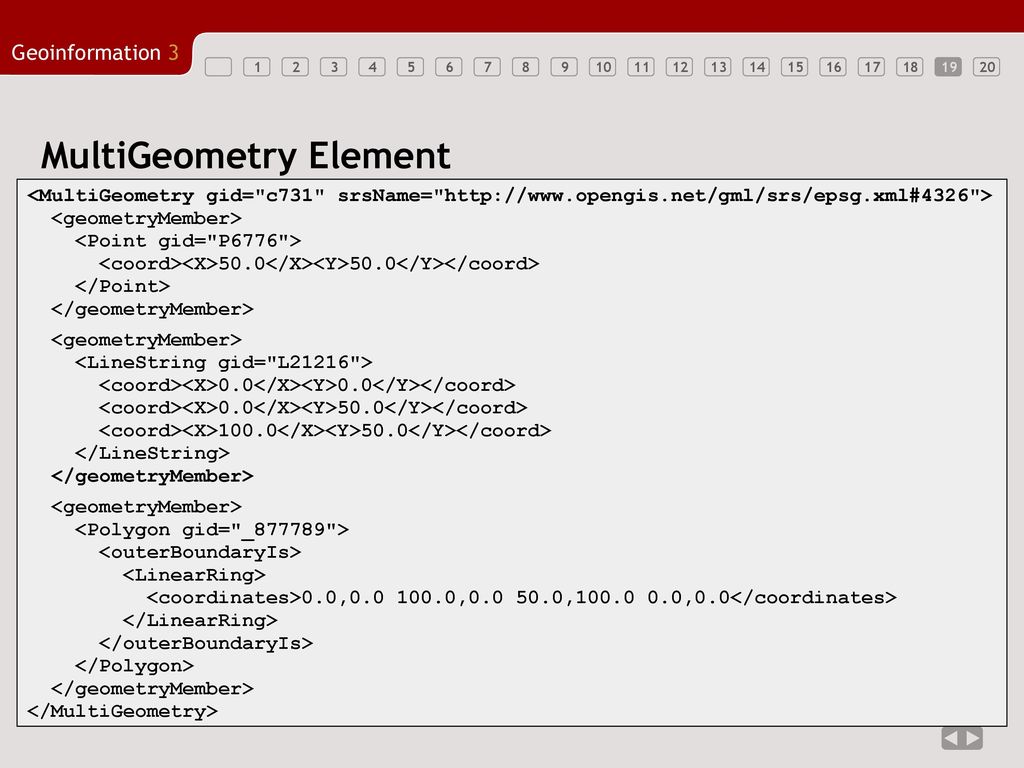Jump to slide 3
The height and width of the screenshot is (768, 1024).
334,67
